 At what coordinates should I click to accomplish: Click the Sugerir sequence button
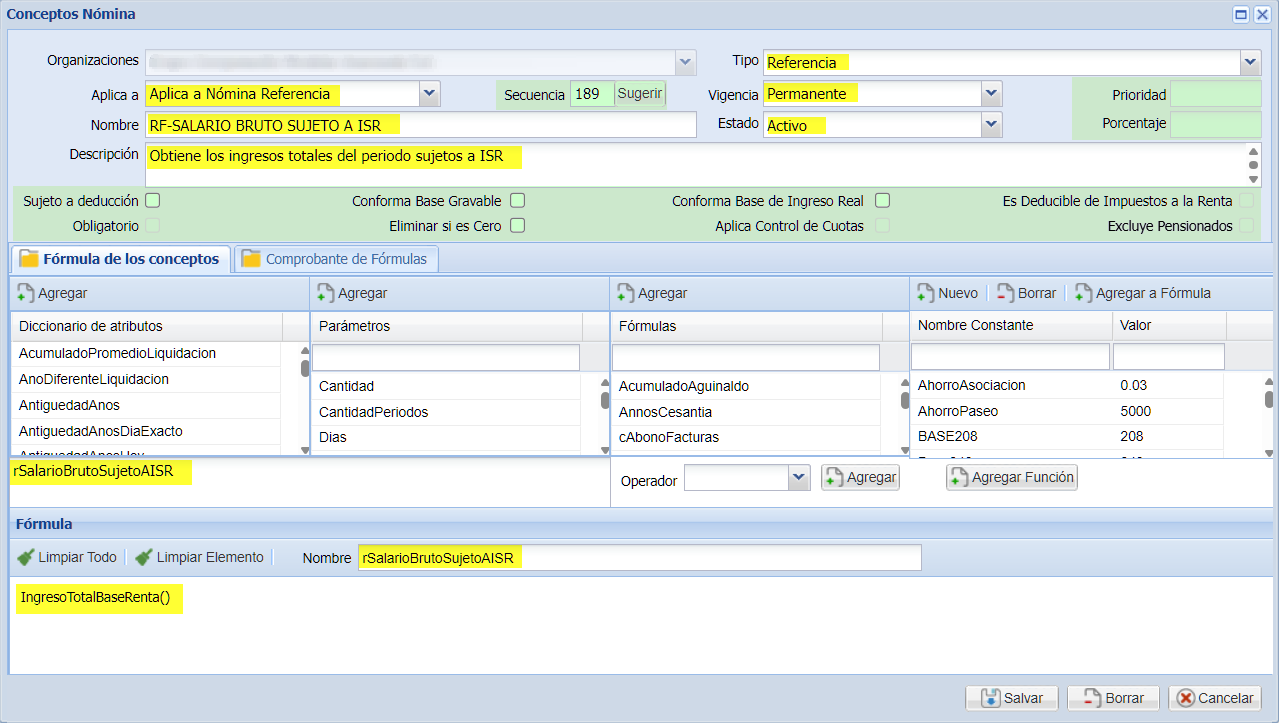[640, 94]
